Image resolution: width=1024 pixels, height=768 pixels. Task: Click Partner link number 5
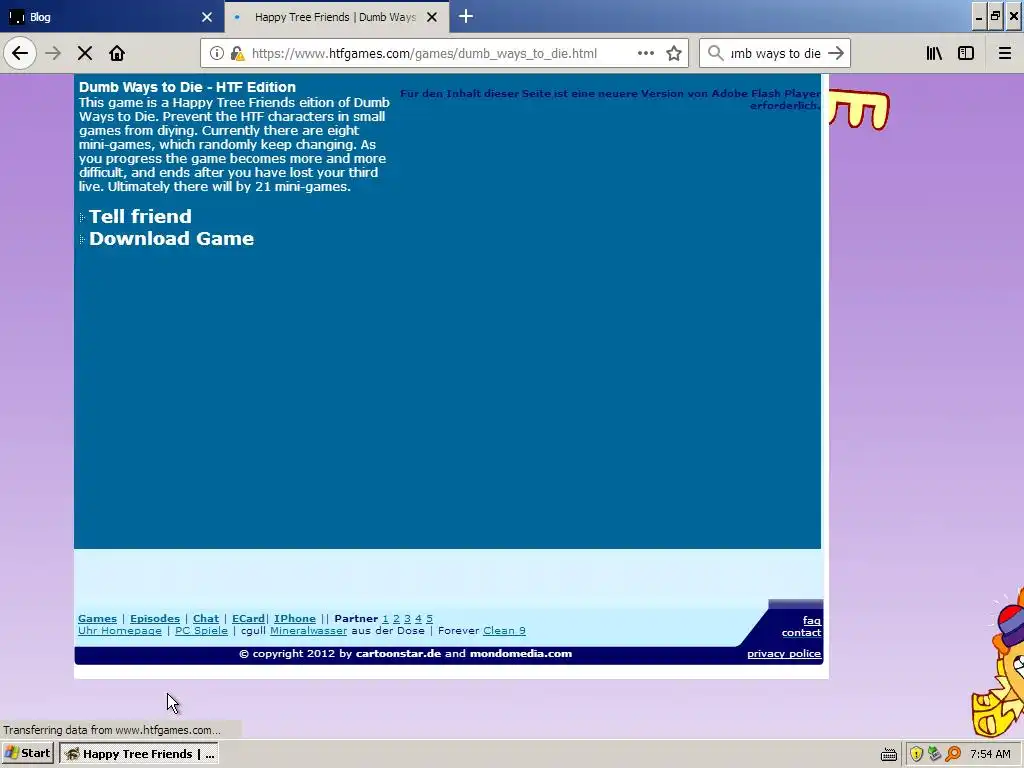pyautogui.click(x=429, y=618)
